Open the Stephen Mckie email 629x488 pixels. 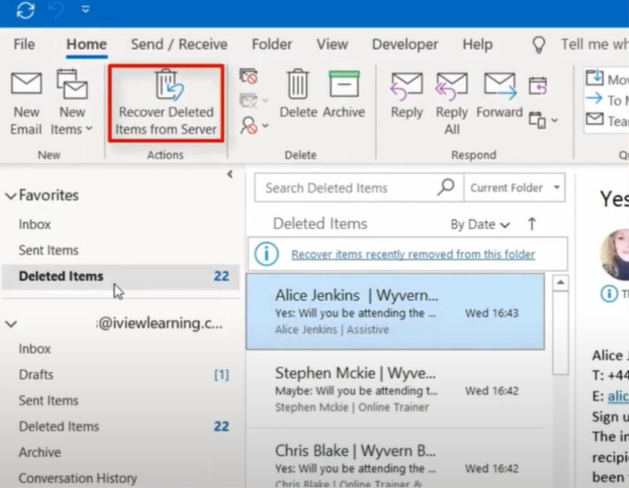tap(395, 389)
